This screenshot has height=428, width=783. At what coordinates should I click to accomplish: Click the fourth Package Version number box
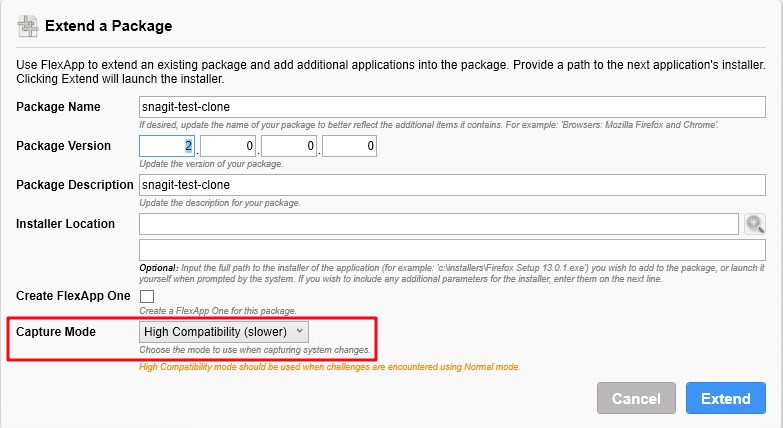click(349, 146)
